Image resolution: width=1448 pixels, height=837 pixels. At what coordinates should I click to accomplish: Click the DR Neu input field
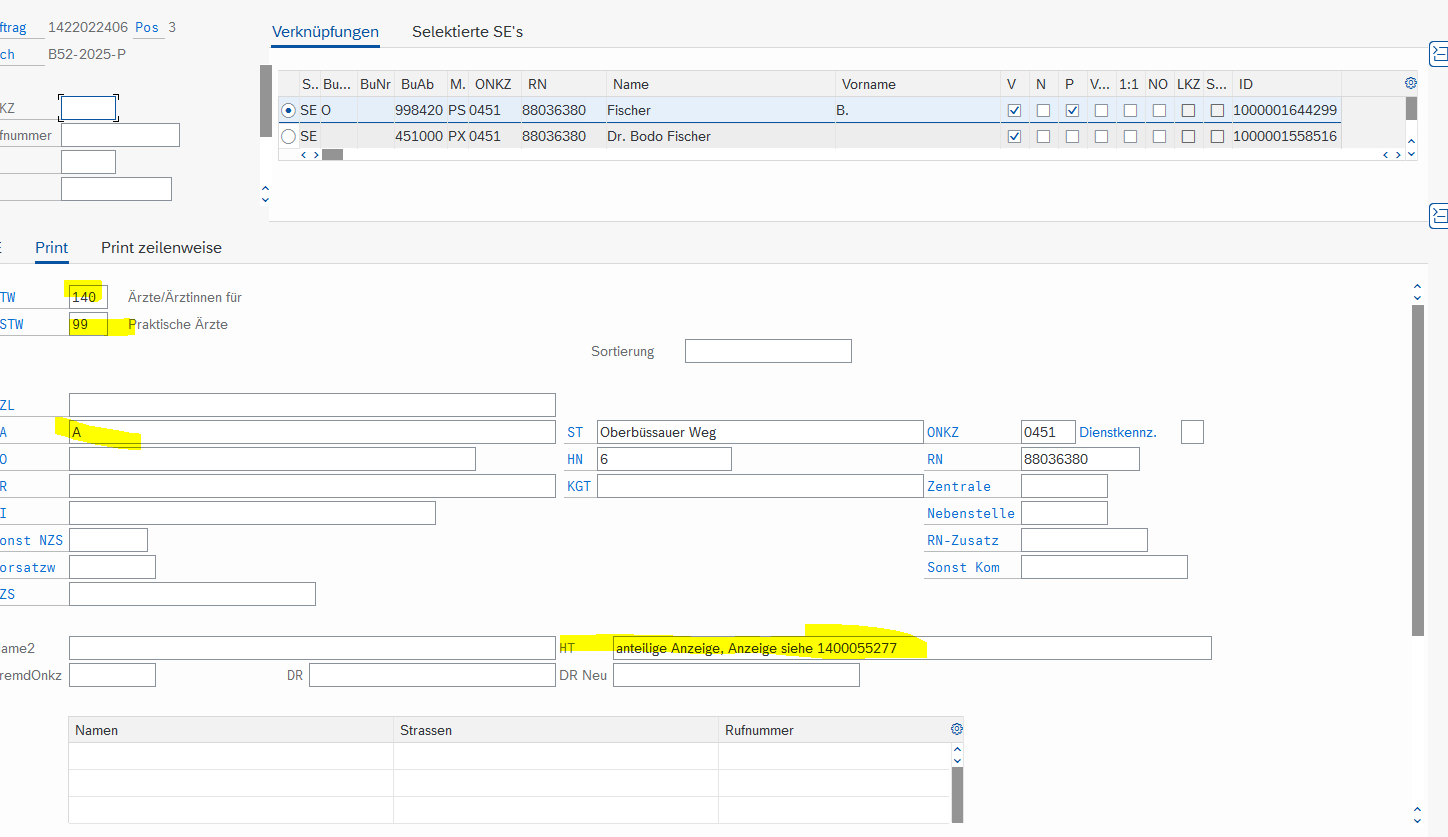[736, 675]
